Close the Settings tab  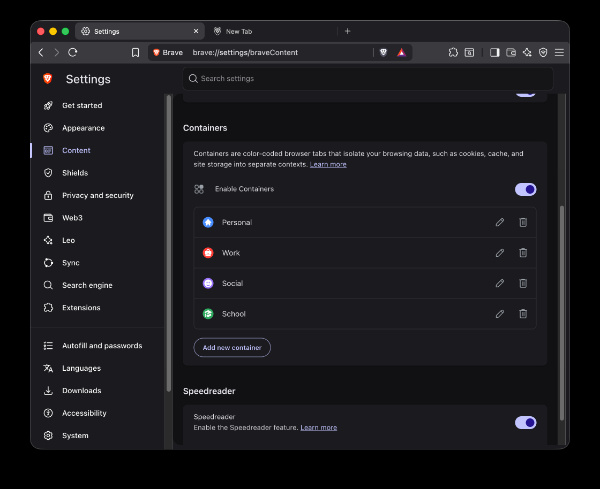[196, 31]
